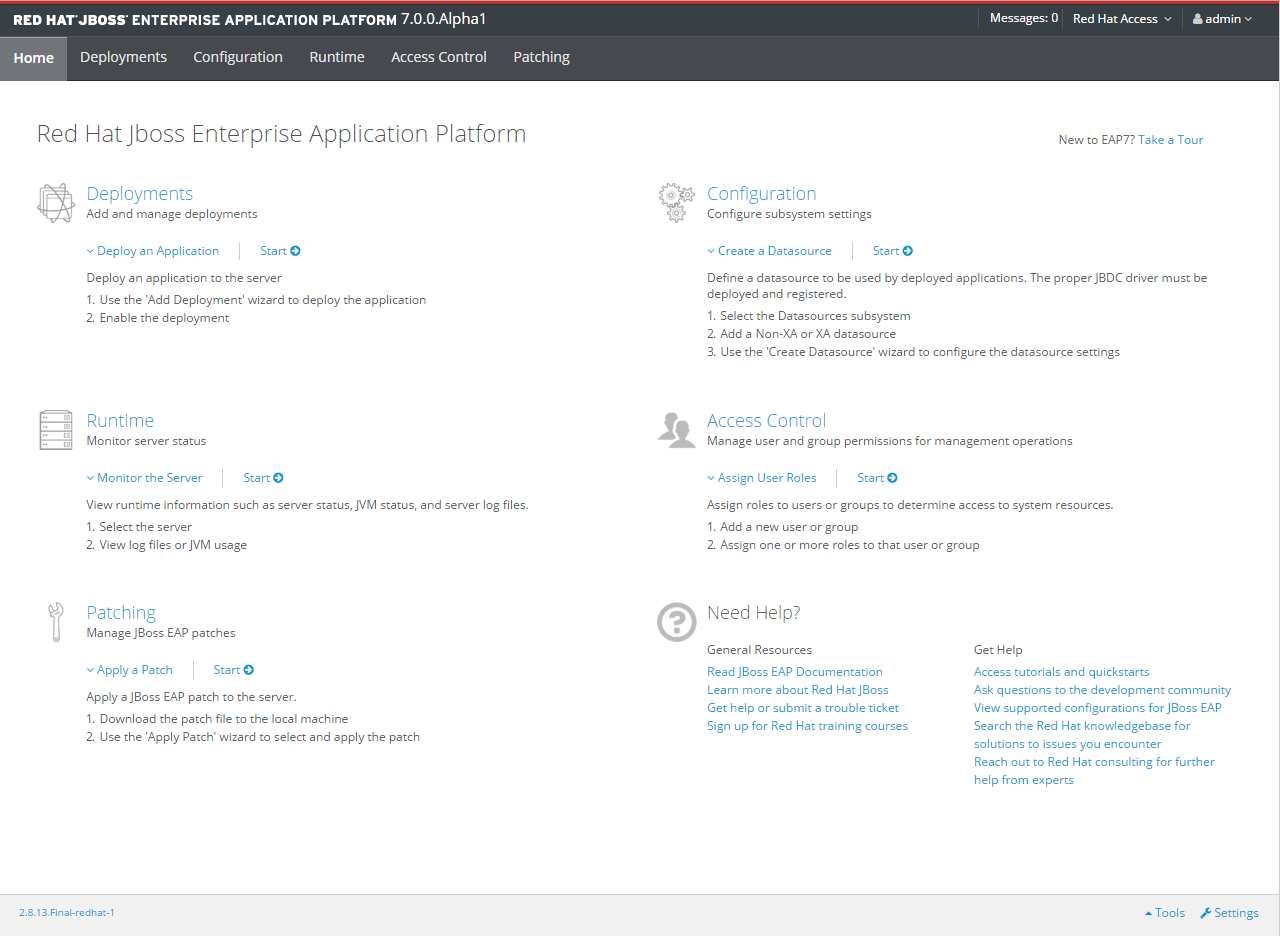Click the wrench icon beside Settings

tap(1205, 913)
